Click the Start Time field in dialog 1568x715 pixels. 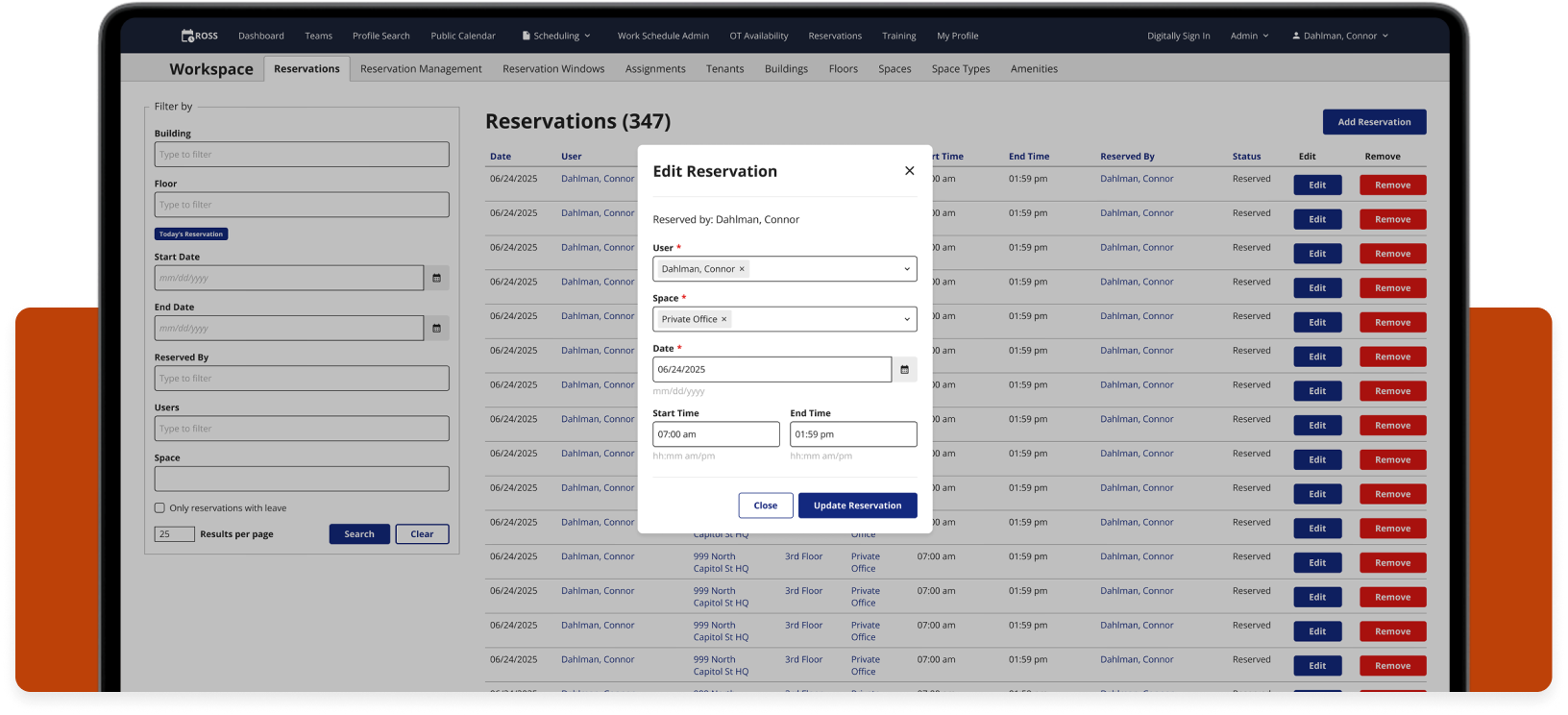pyautogui.click(x=716, y=434)
